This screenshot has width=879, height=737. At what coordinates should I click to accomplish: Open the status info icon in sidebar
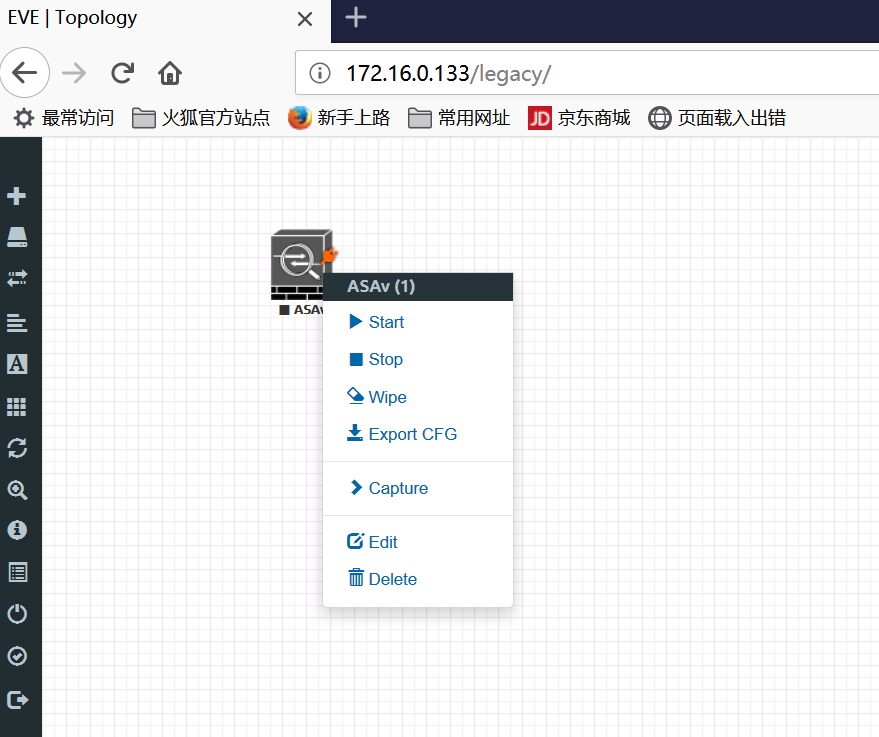17,530
